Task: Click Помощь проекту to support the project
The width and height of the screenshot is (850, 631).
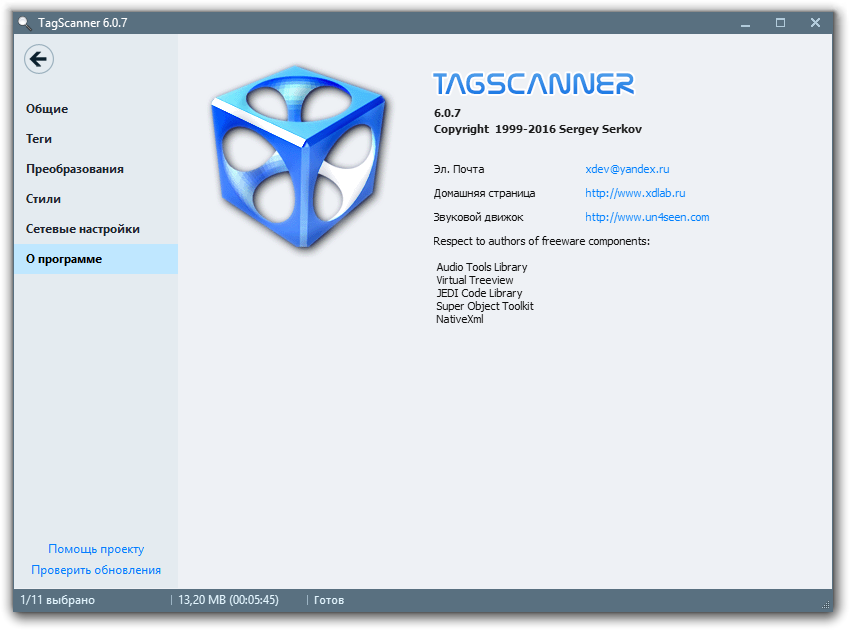Action: (94, 549)
